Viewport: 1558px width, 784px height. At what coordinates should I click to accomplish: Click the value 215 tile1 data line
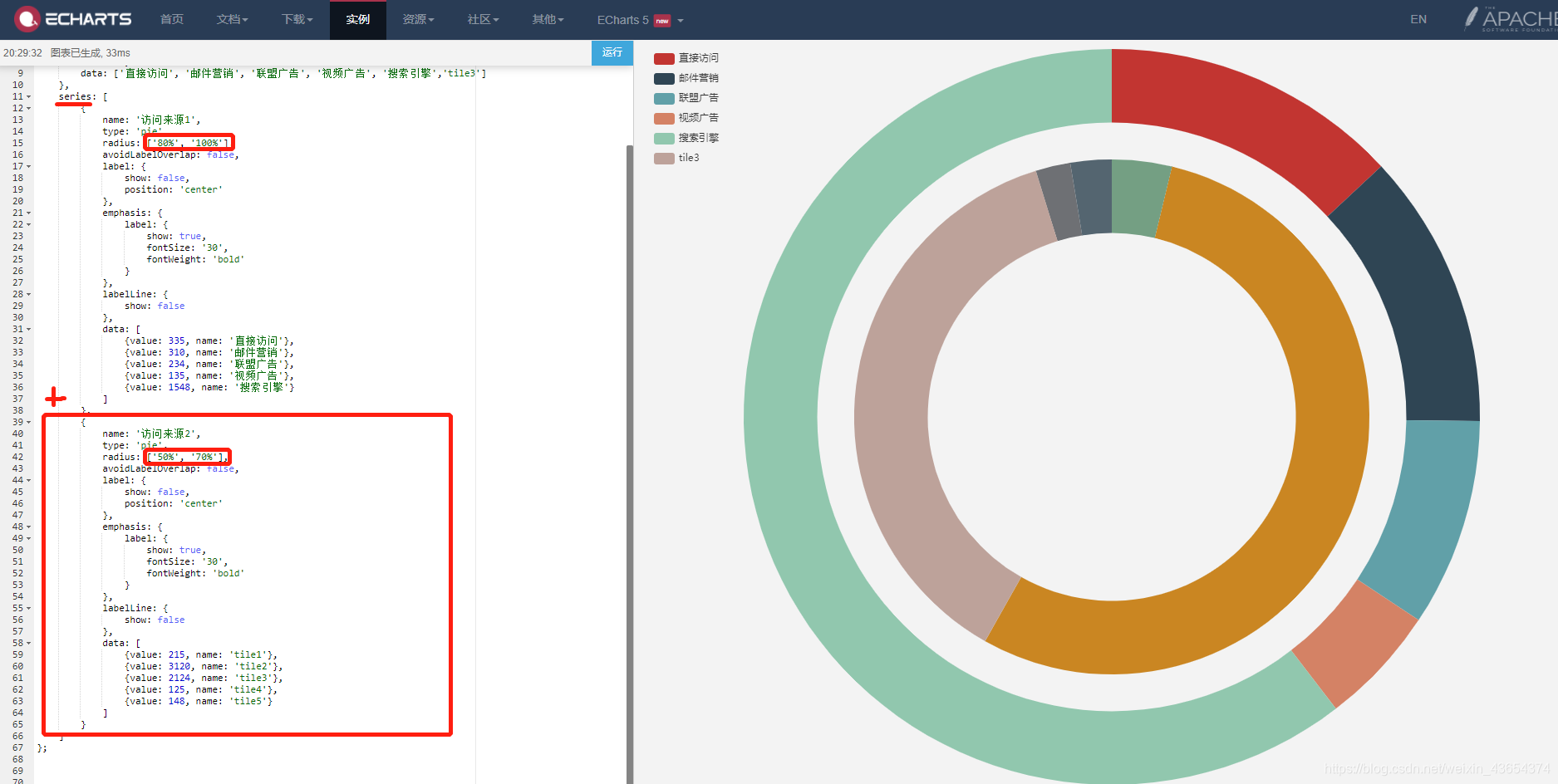[x=201, y=654]
